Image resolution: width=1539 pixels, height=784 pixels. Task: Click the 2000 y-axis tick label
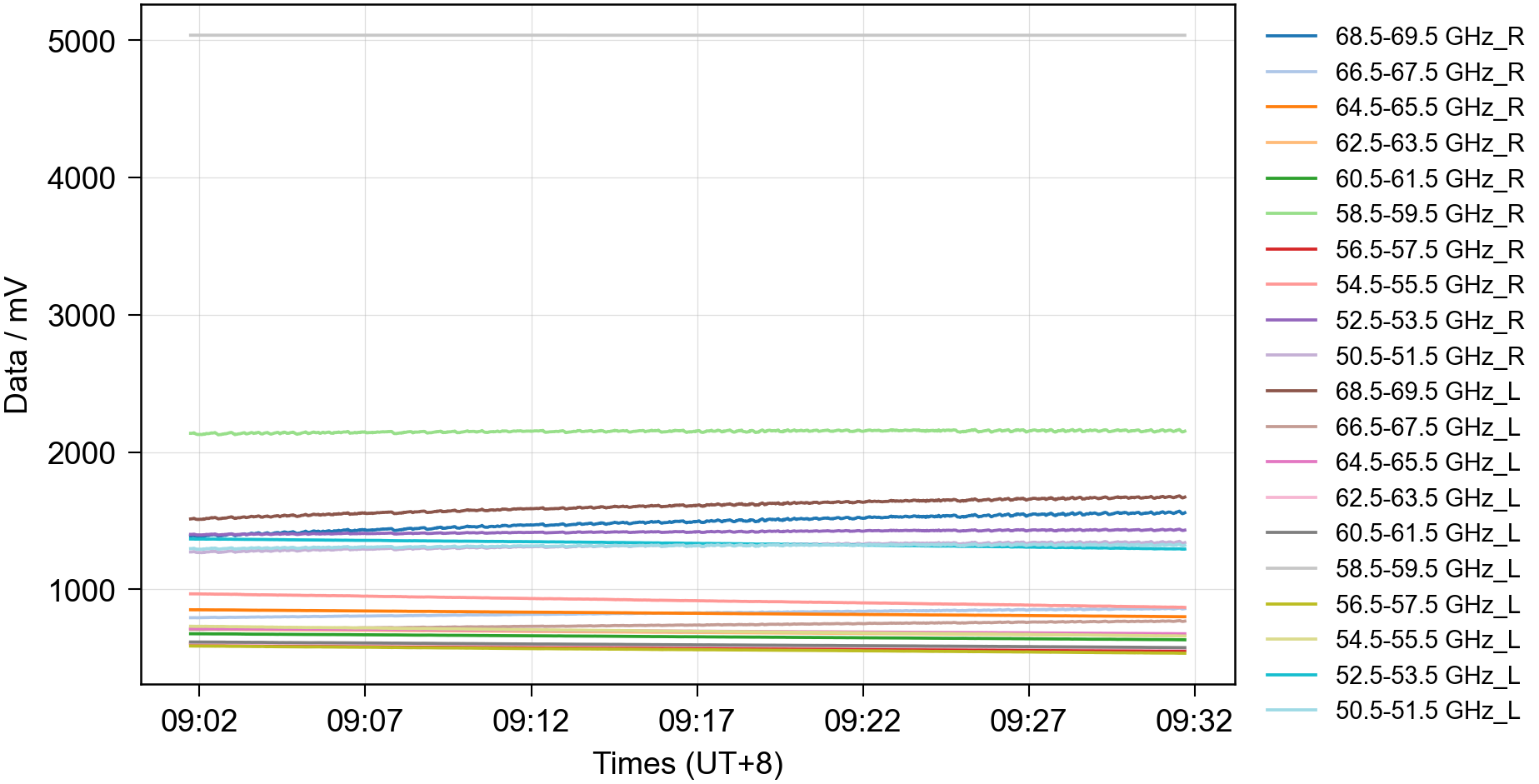pyautogui.click(x=82, y=453)
